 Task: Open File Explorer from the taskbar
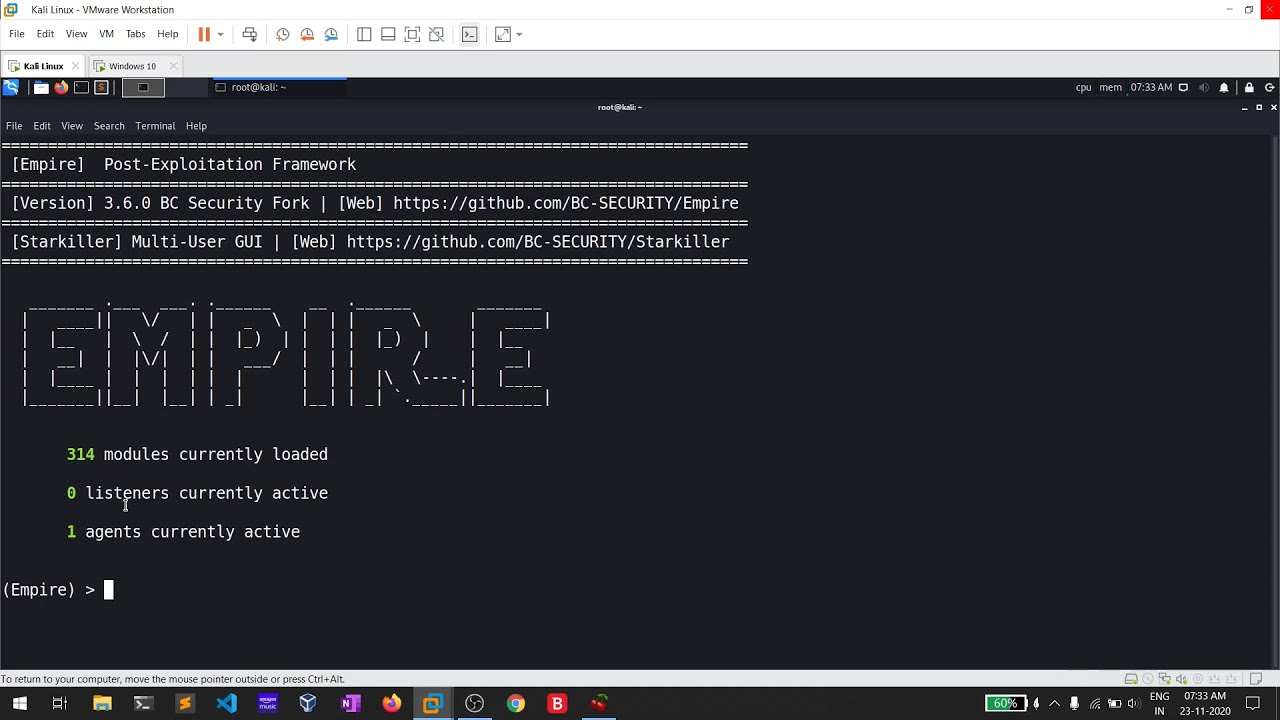click(102, 703)
